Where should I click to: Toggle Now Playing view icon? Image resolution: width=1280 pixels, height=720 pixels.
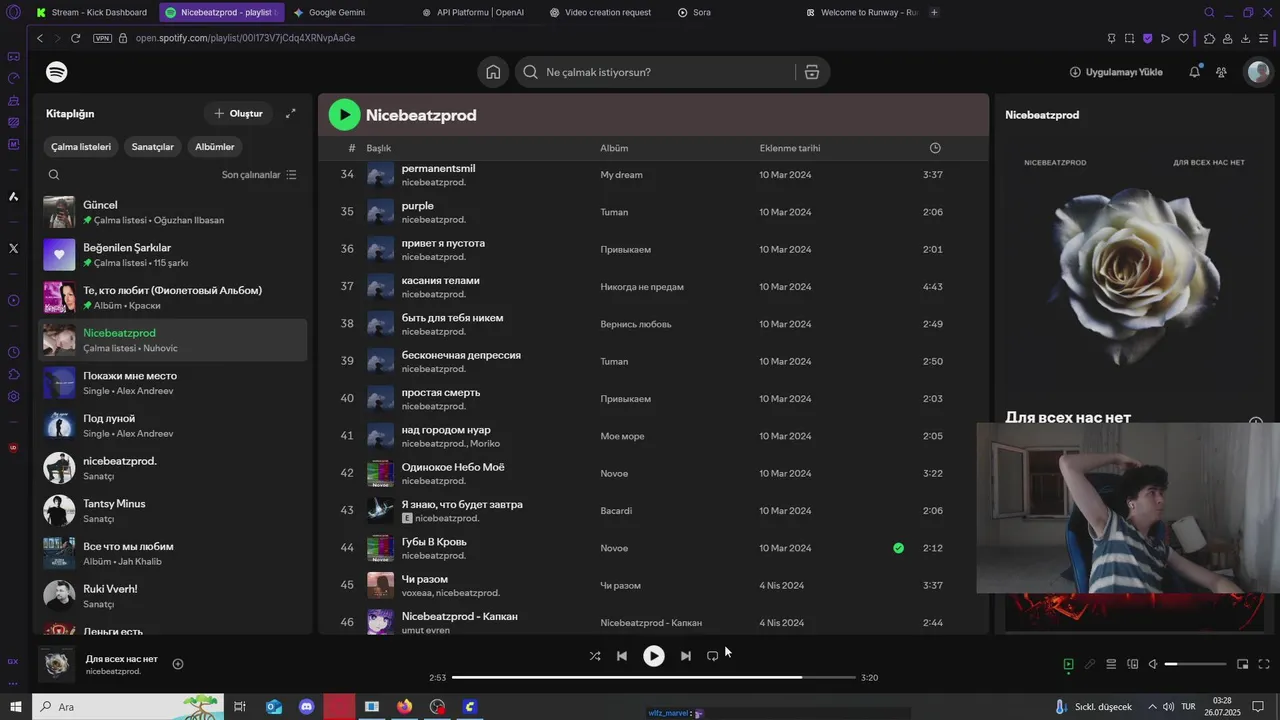[x=1068, y=664]
